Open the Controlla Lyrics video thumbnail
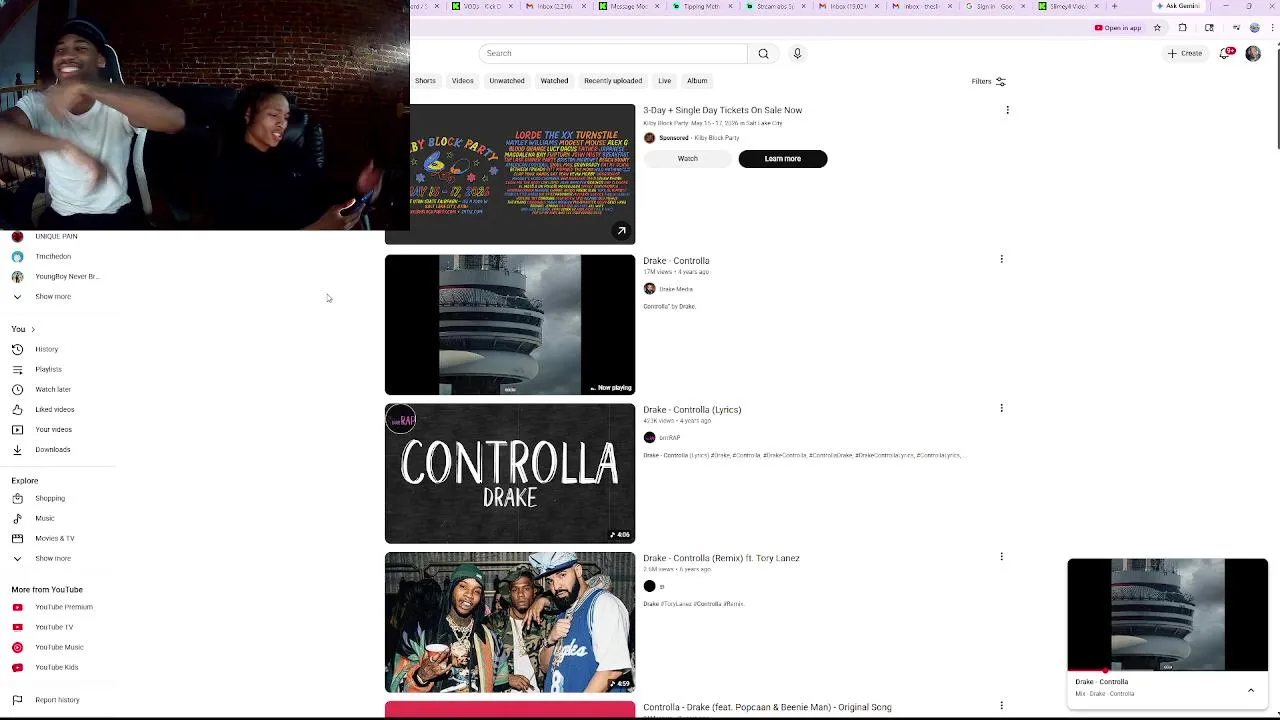 [x=510, y=473]
